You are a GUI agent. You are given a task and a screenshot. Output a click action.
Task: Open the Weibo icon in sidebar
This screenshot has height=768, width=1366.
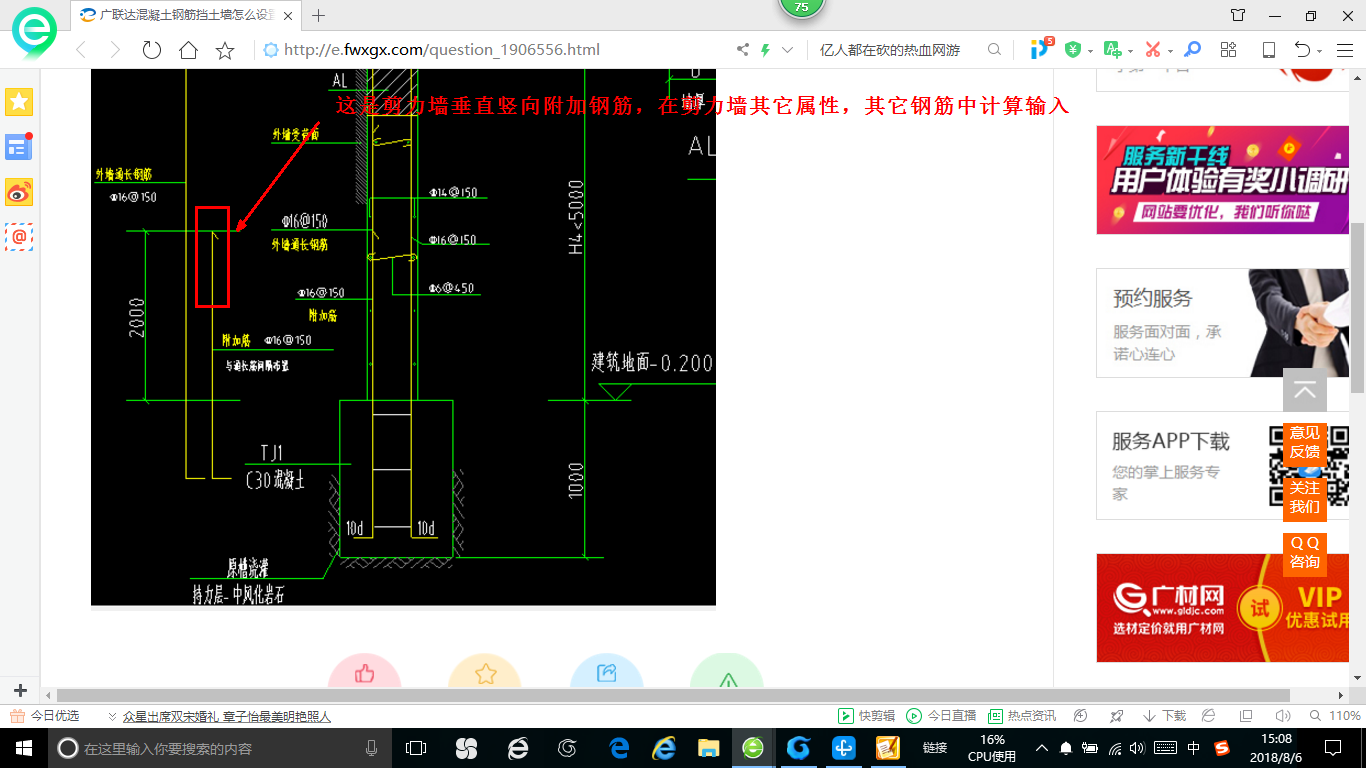pos(19,192)
